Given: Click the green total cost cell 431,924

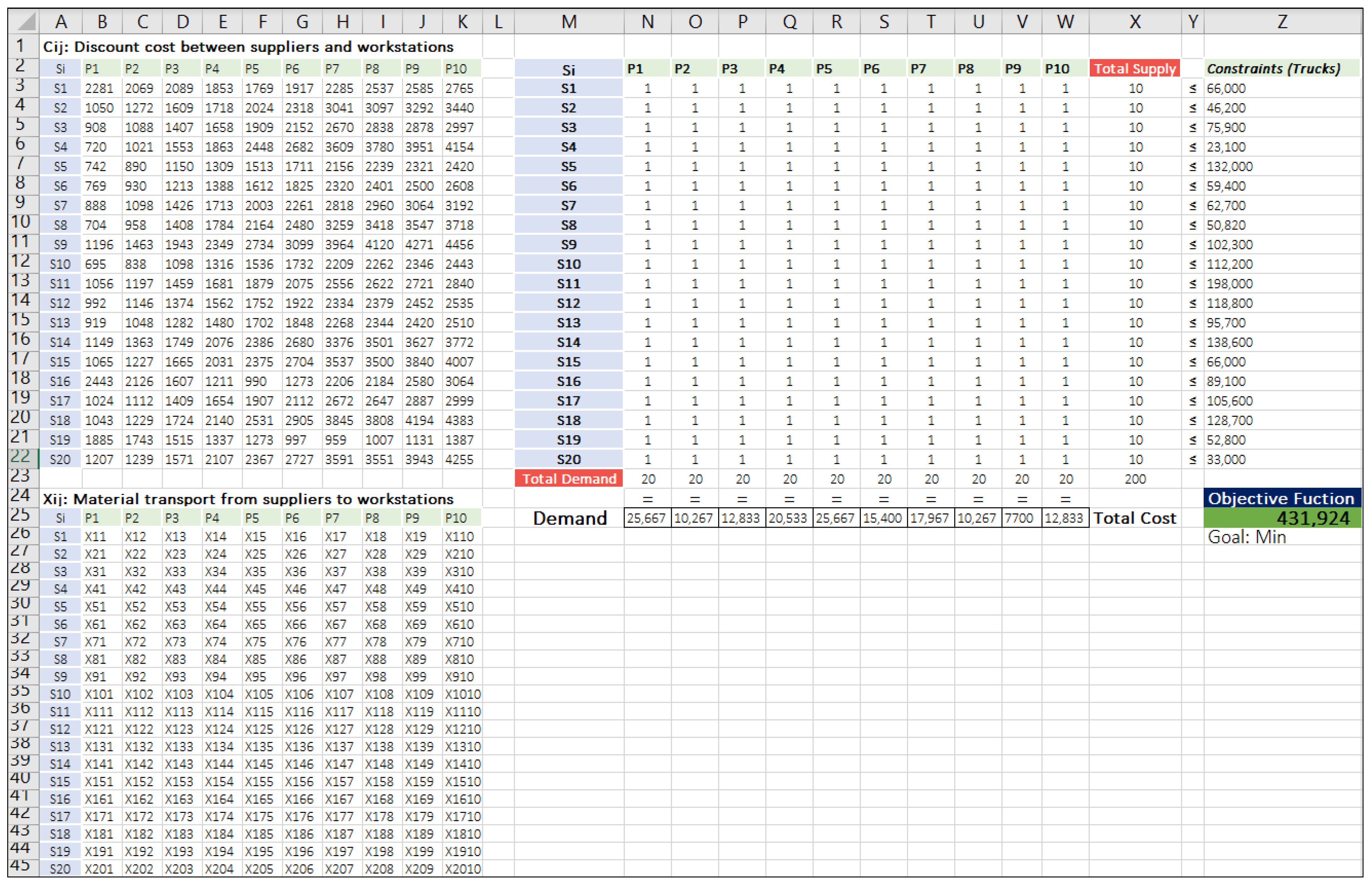Looking at the screenshot, I should coord(1282,518).
